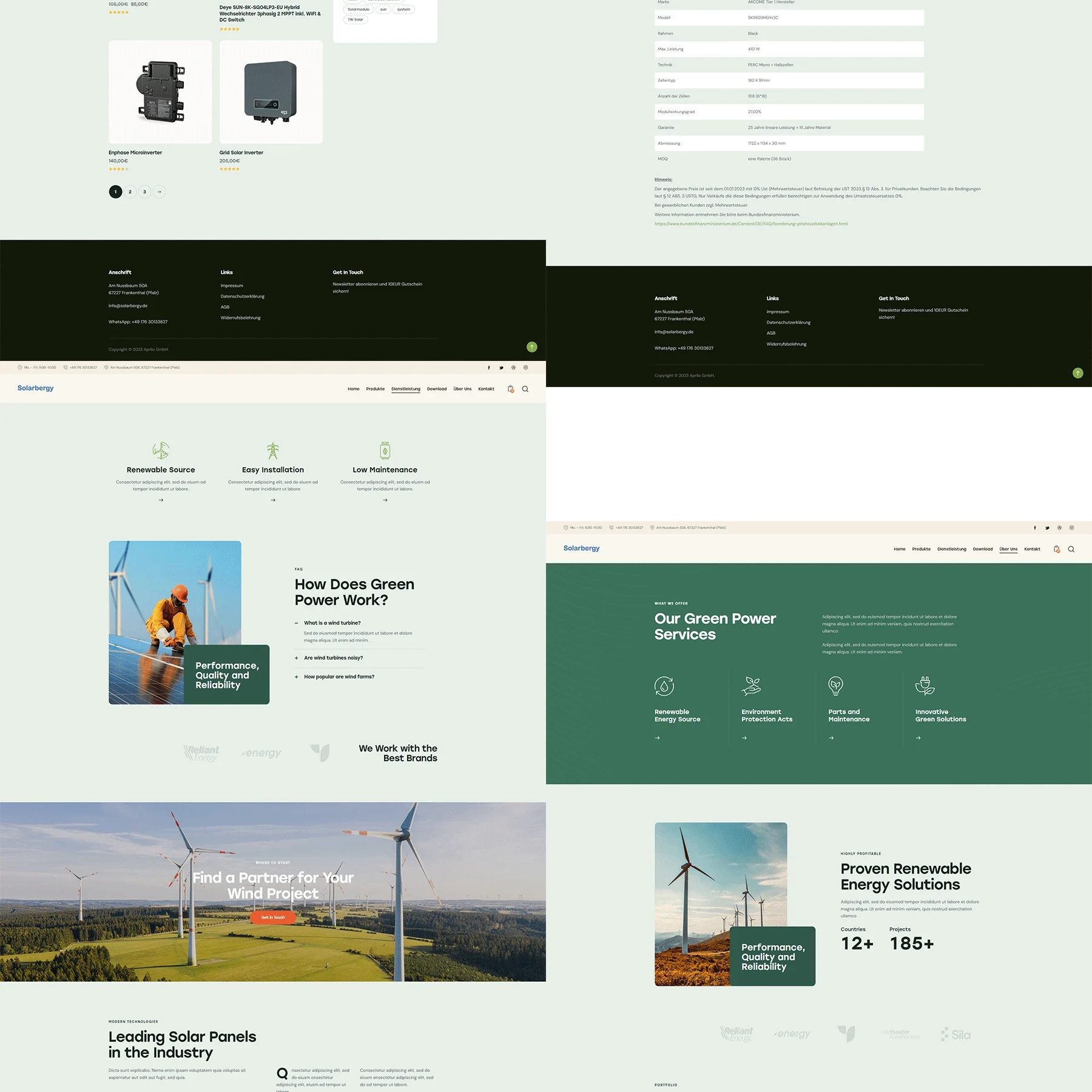Click the Environment Protection Acts hand-leaf icon
This screenshot has height=1092, width=1092.
[752, 686]
